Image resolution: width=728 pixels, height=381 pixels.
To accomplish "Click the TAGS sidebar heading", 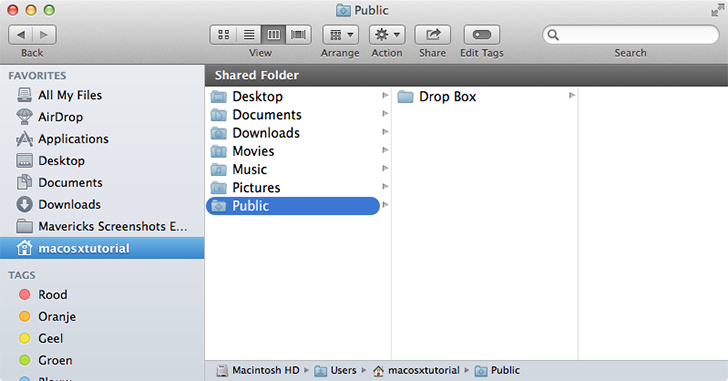I will coord(22,275).
